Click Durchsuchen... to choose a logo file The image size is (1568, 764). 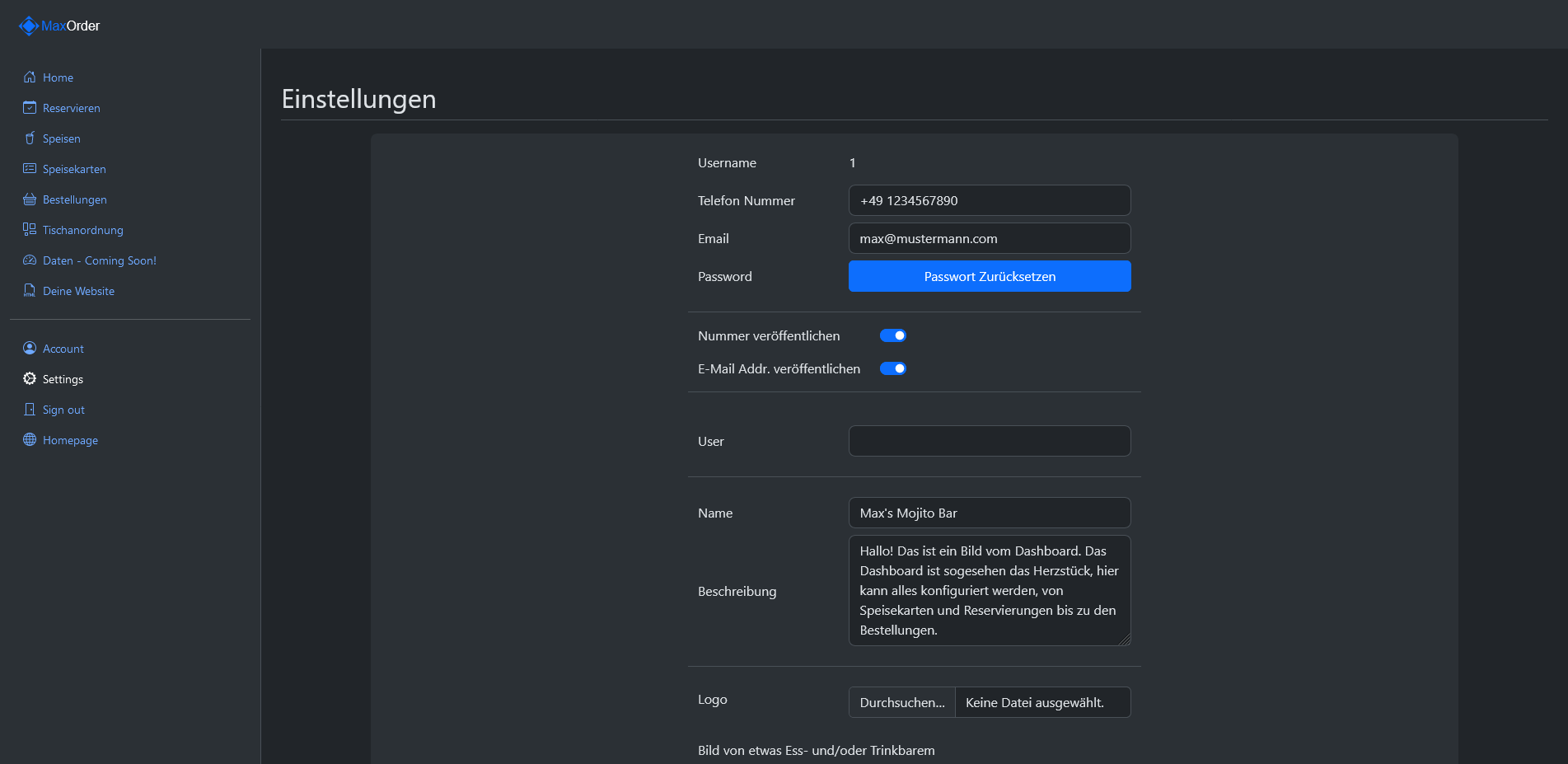(902, 703)
